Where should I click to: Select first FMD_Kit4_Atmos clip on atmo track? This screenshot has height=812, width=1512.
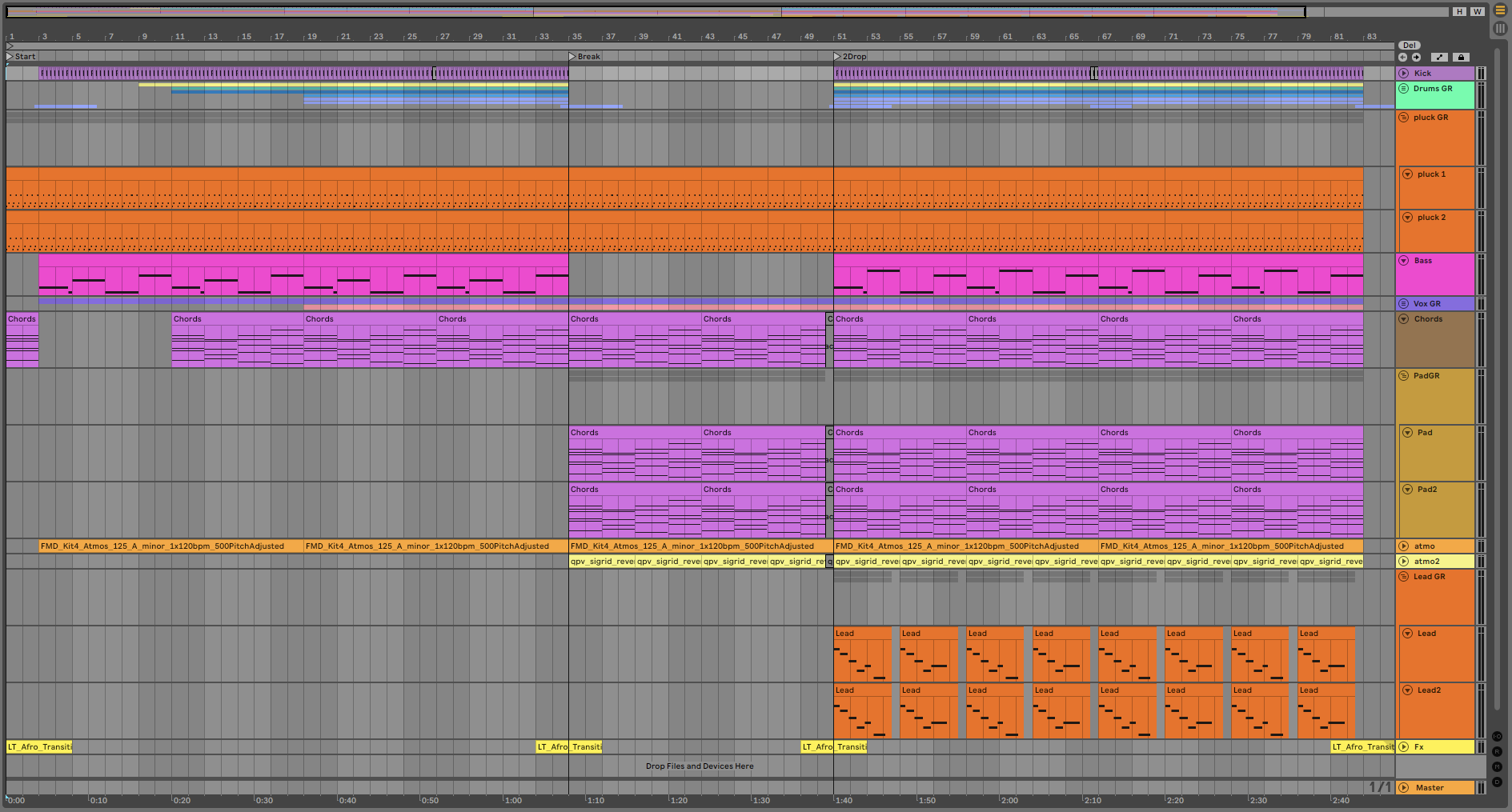coord(171,546)
